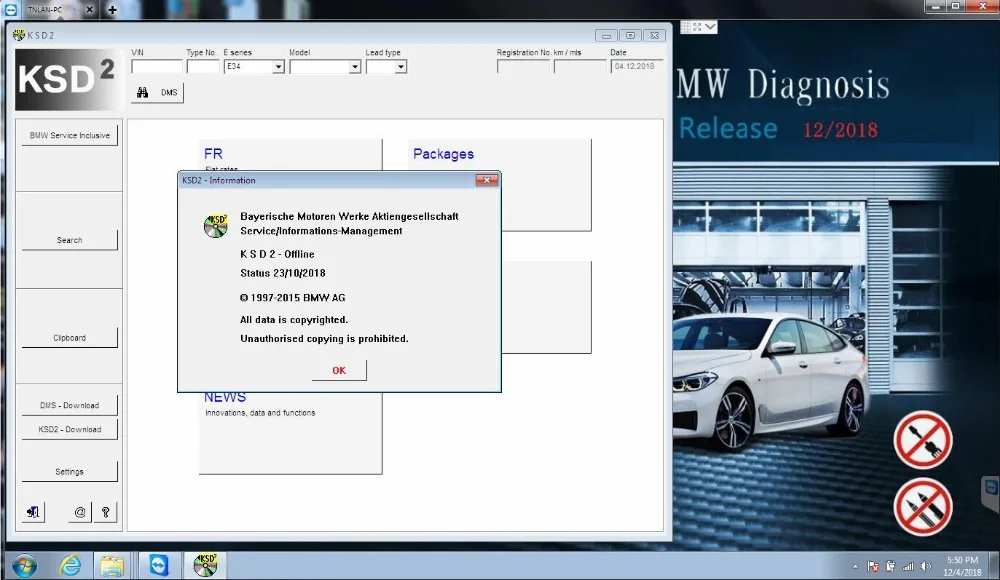Click the TeamViewer side panel tab on the right edge
The width and height of the screenshot is (1000, 580).
point(990,489)
